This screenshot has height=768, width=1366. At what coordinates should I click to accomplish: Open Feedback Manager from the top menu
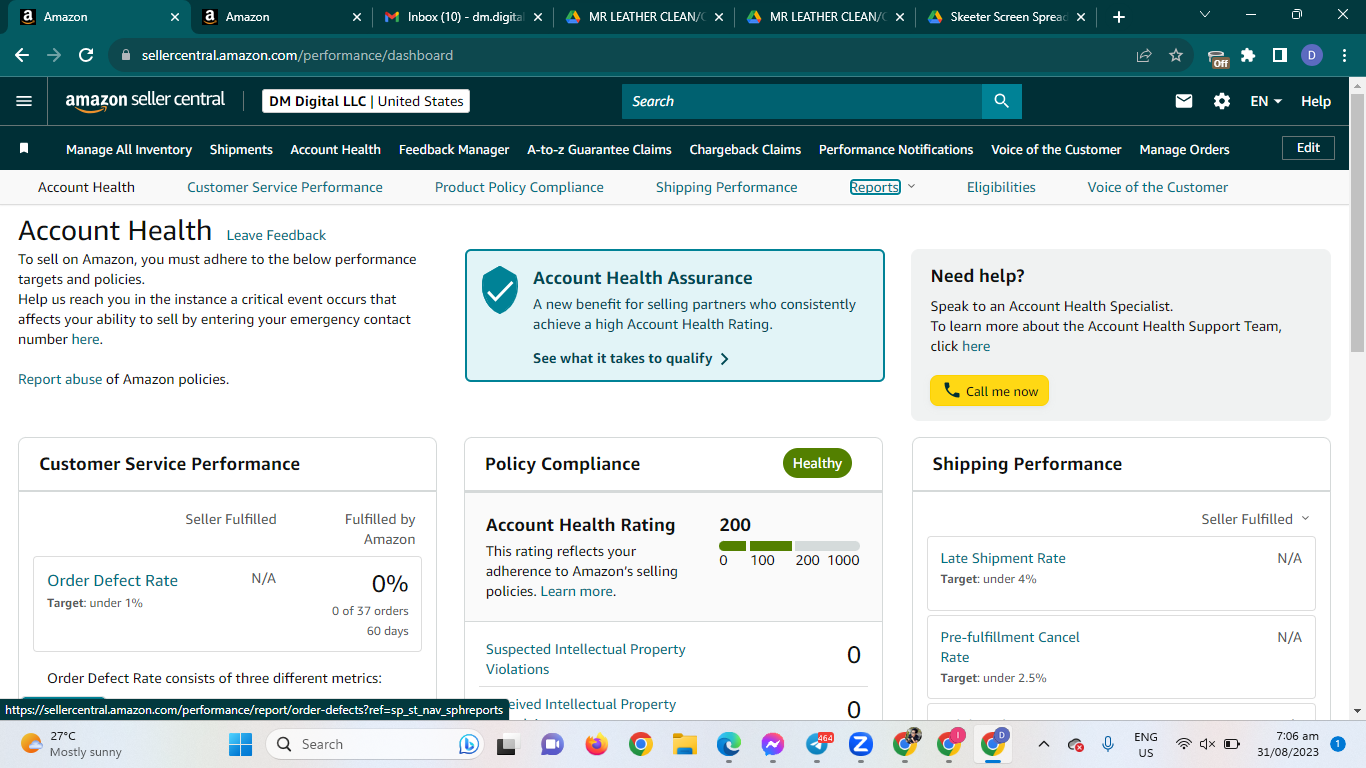[x=454, y=149]
